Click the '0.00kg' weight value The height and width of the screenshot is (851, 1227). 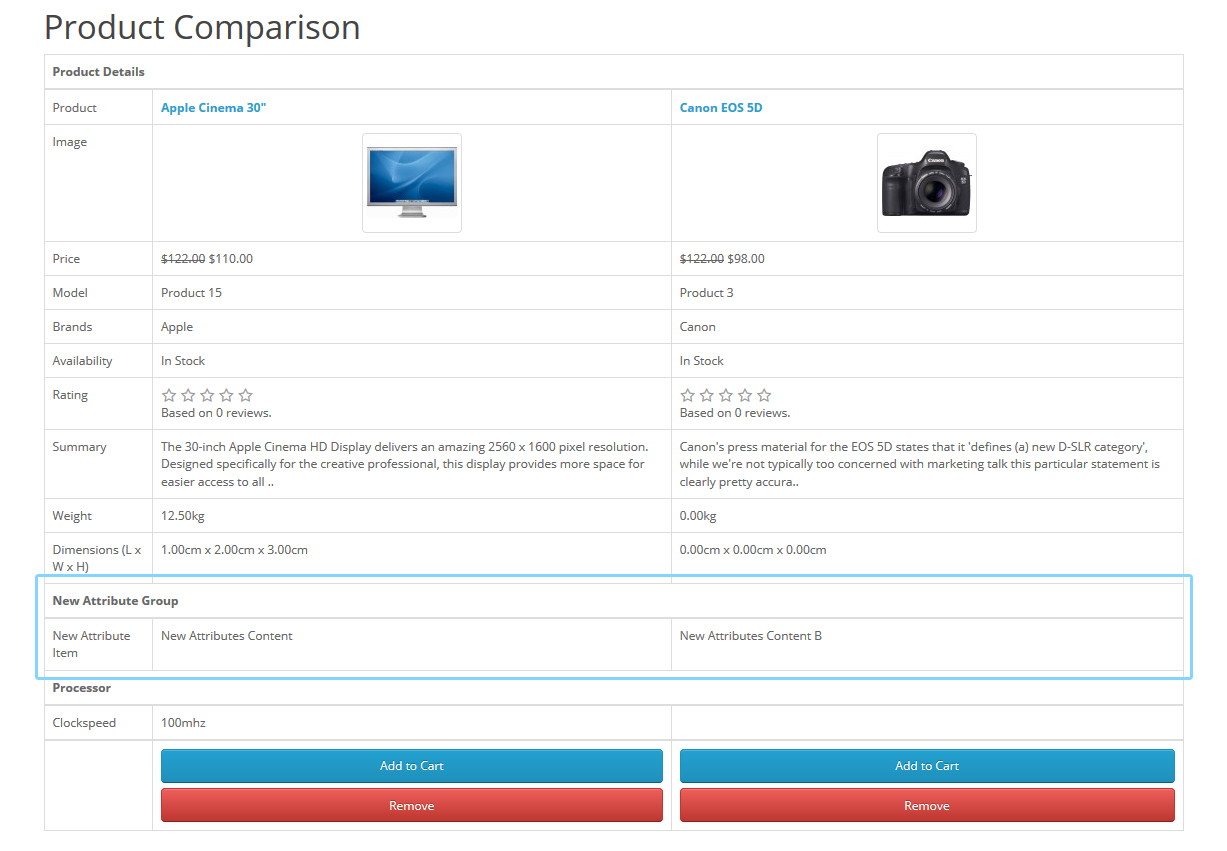[698, 516]
